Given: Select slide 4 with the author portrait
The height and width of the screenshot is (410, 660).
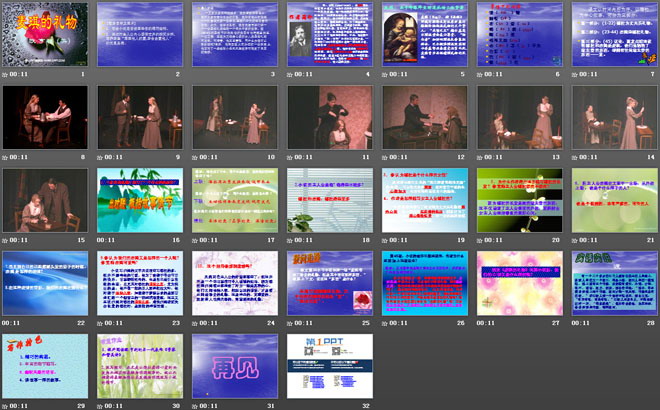Looking at the screenshot, I should tap(330, 35).
